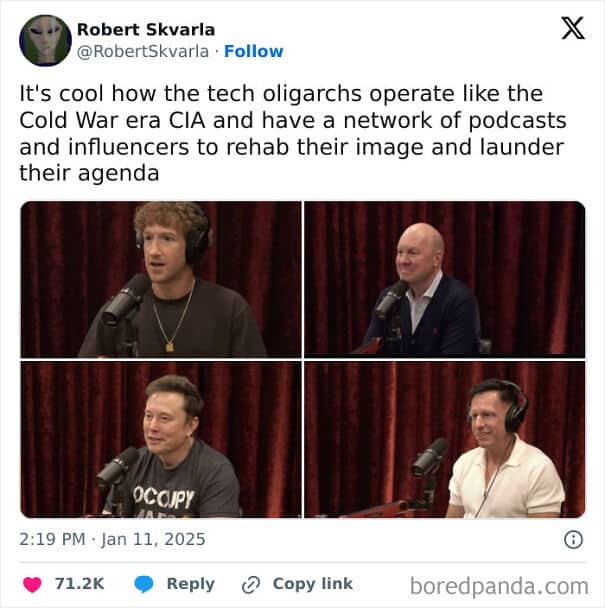Screen dimensions: 605x608
Task: Click the Reply label
Action: point(190,584)
